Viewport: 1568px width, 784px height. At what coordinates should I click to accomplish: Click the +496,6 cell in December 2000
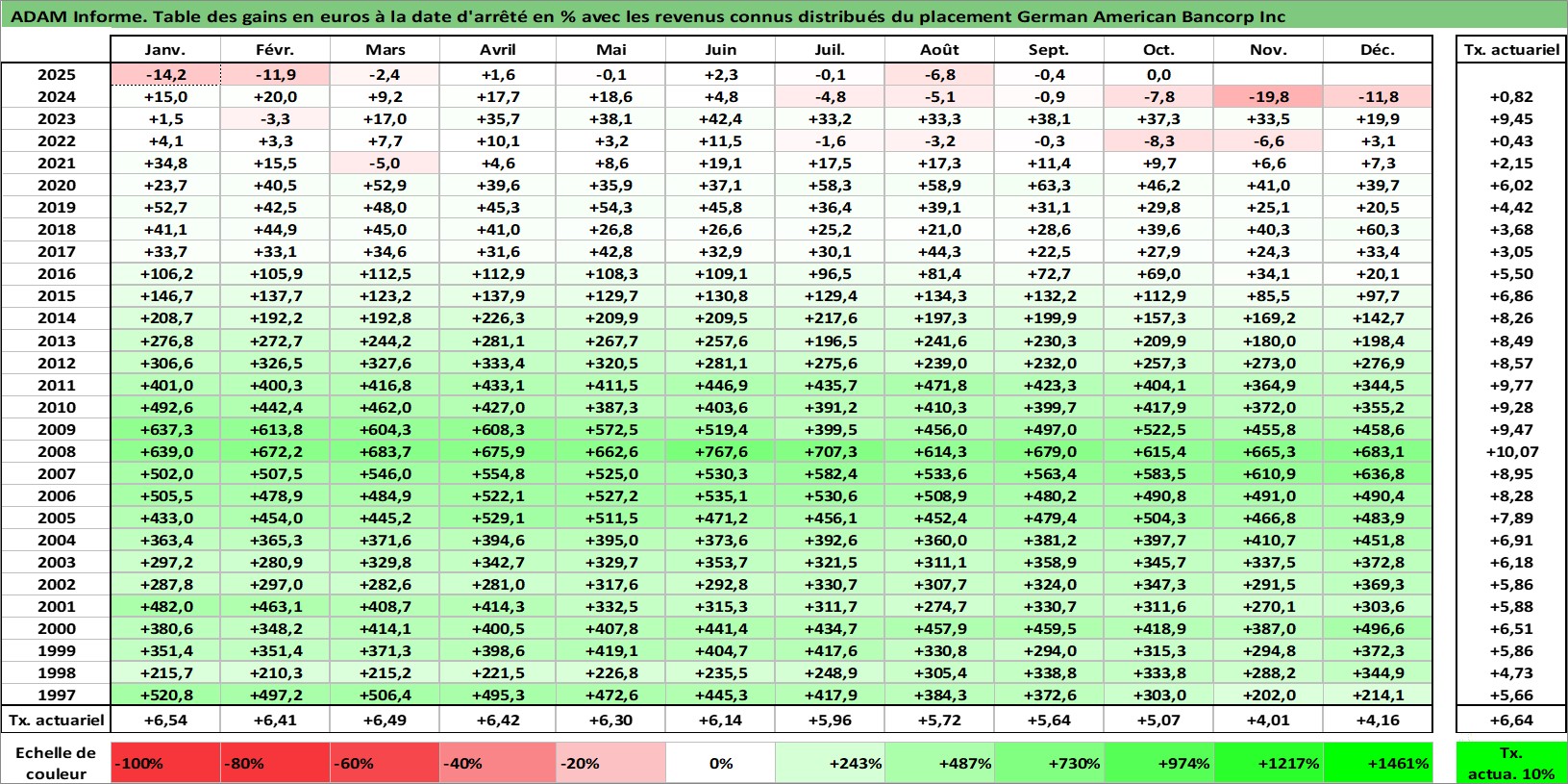coord(1378,628)
